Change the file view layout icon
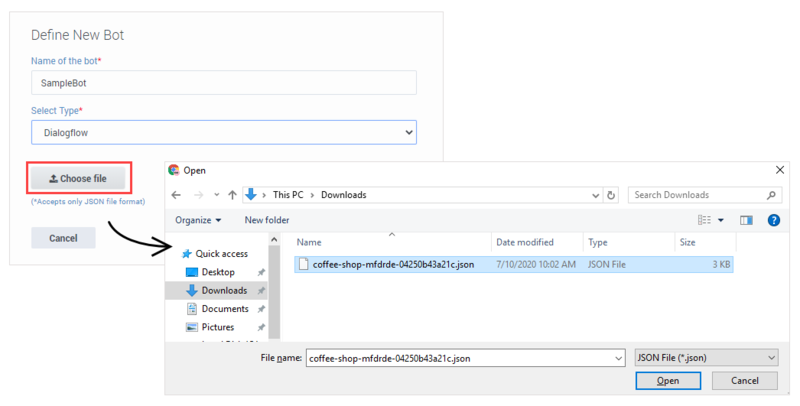 pos(705,220)
